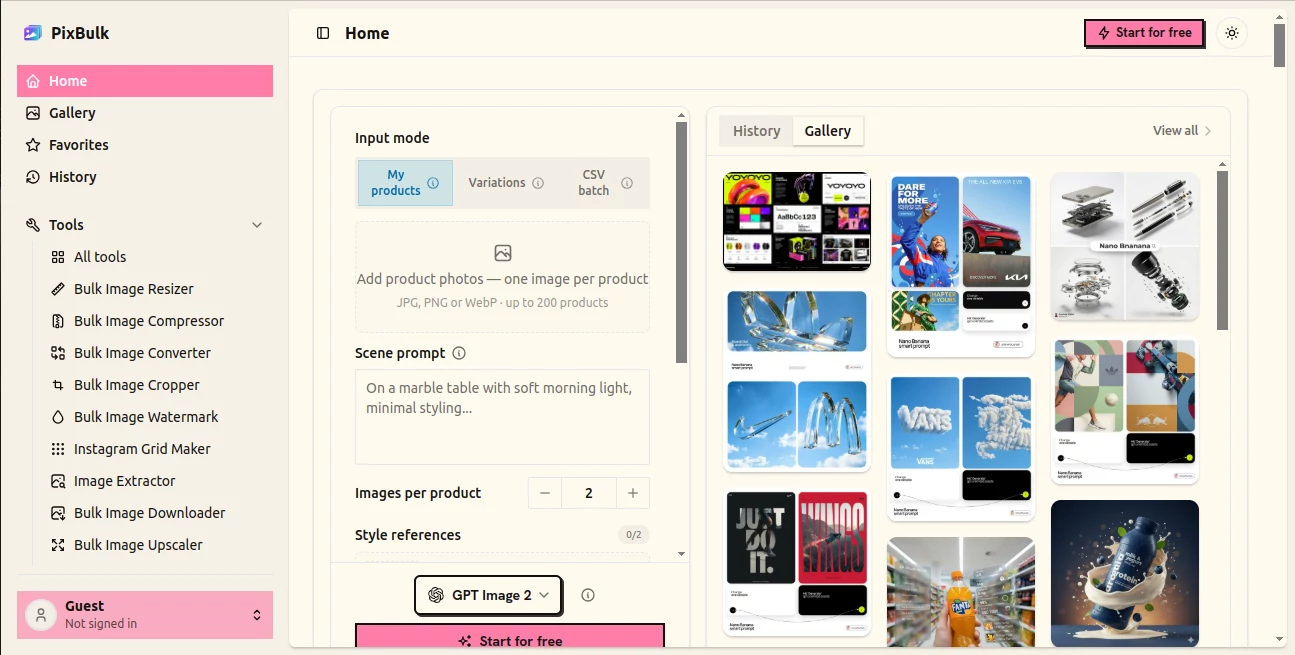
Task: Open the VANS clouds gallery thumbnail
Action: [x=961, y=446]
